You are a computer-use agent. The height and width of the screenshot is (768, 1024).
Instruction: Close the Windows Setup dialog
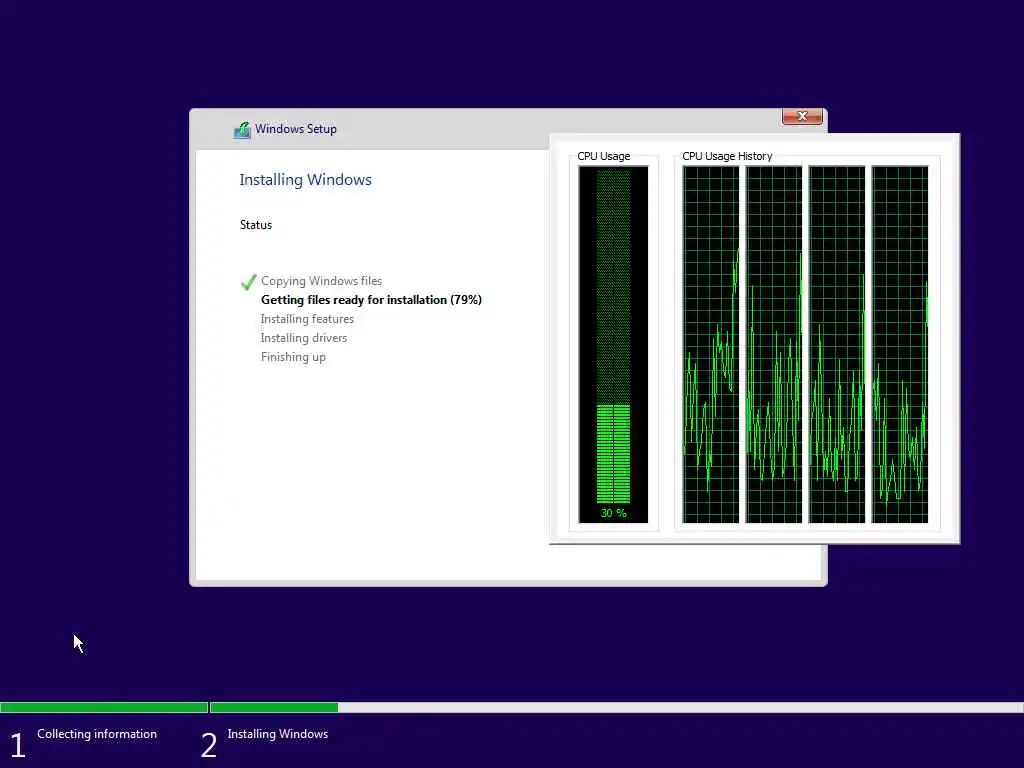[802, 116]
